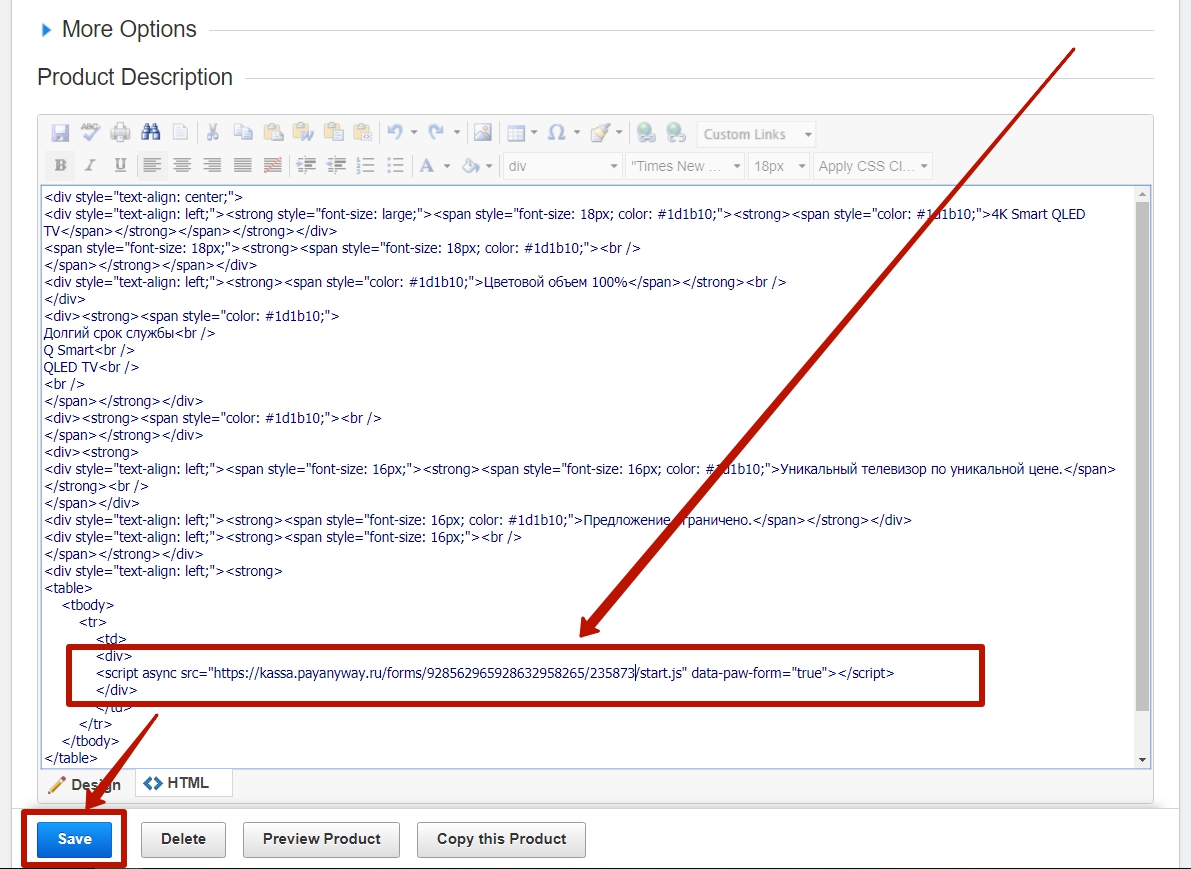The image size is (1191, 869).
Task: Click Paste as HTML icon
Action: point(363,133)
